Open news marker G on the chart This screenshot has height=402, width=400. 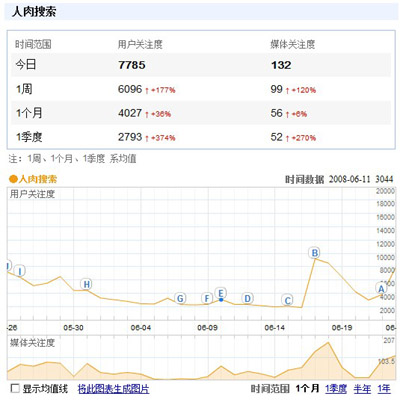[180, 298]
